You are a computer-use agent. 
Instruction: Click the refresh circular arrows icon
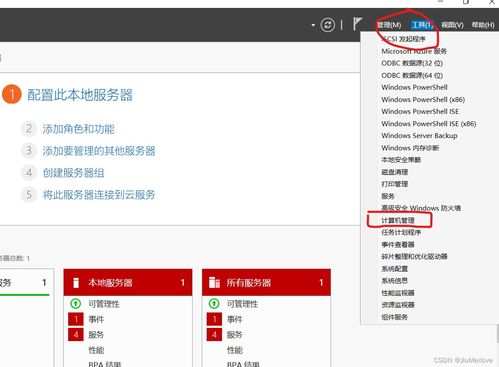(x=327, y=25)
